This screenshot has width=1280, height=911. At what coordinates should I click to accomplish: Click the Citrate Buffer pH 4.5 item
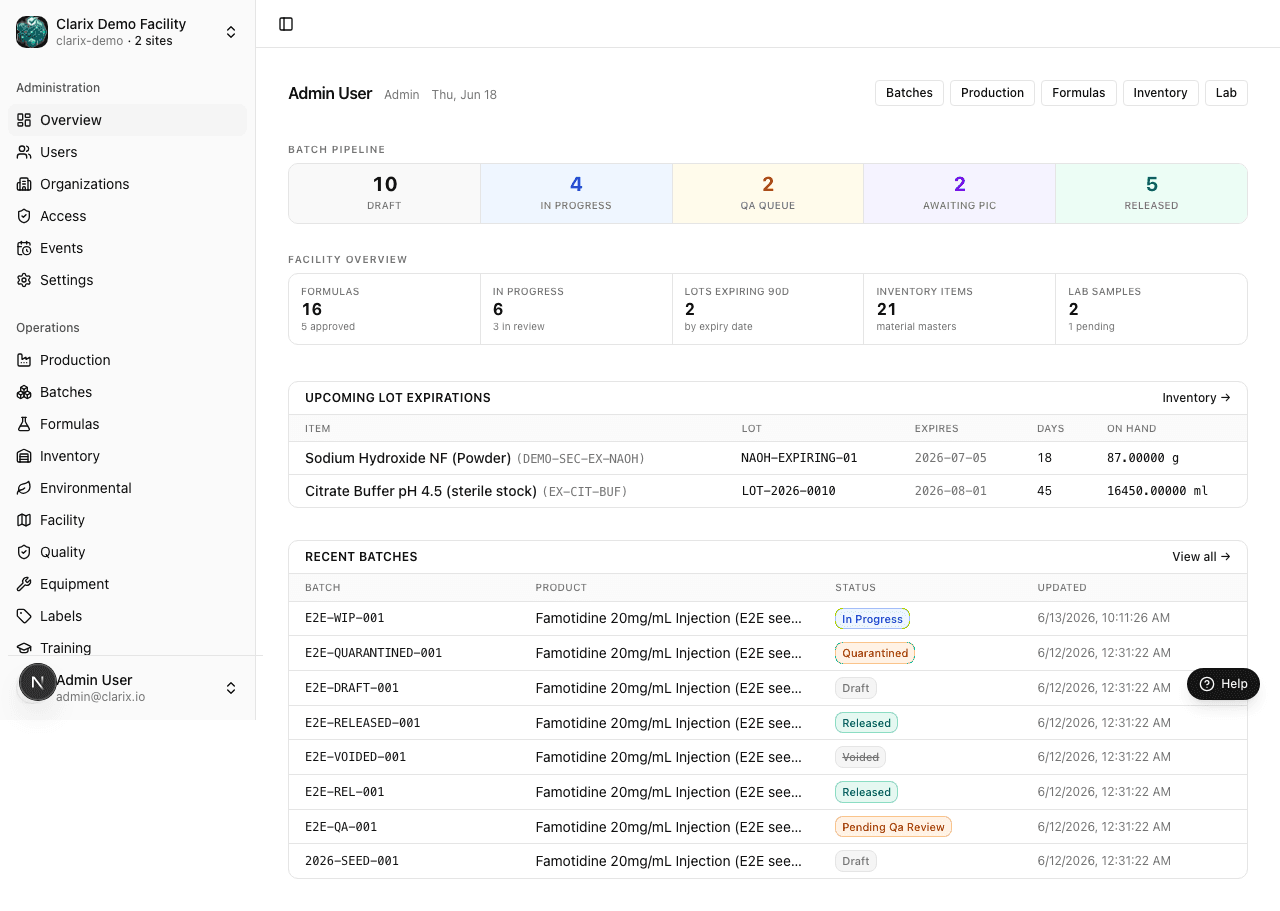[x=421, y=491]
